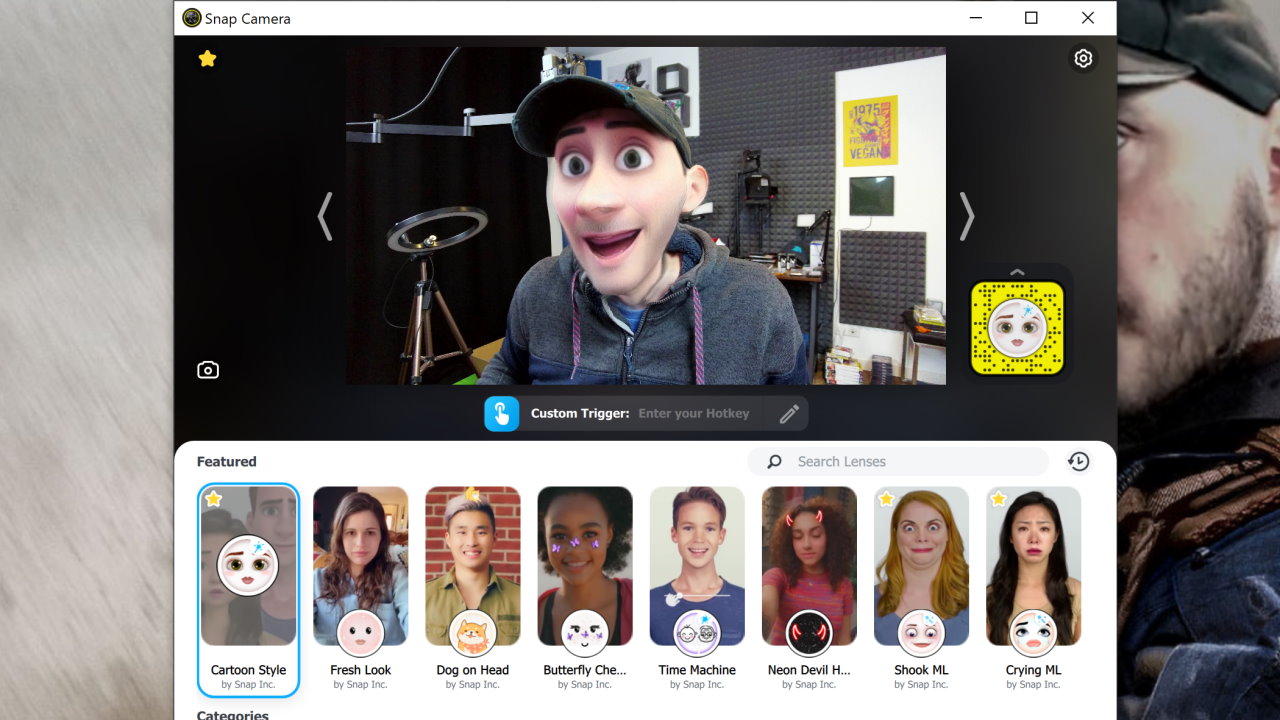Select the Butterfly Che... lens thumbnail

click(x=585, y=566)
